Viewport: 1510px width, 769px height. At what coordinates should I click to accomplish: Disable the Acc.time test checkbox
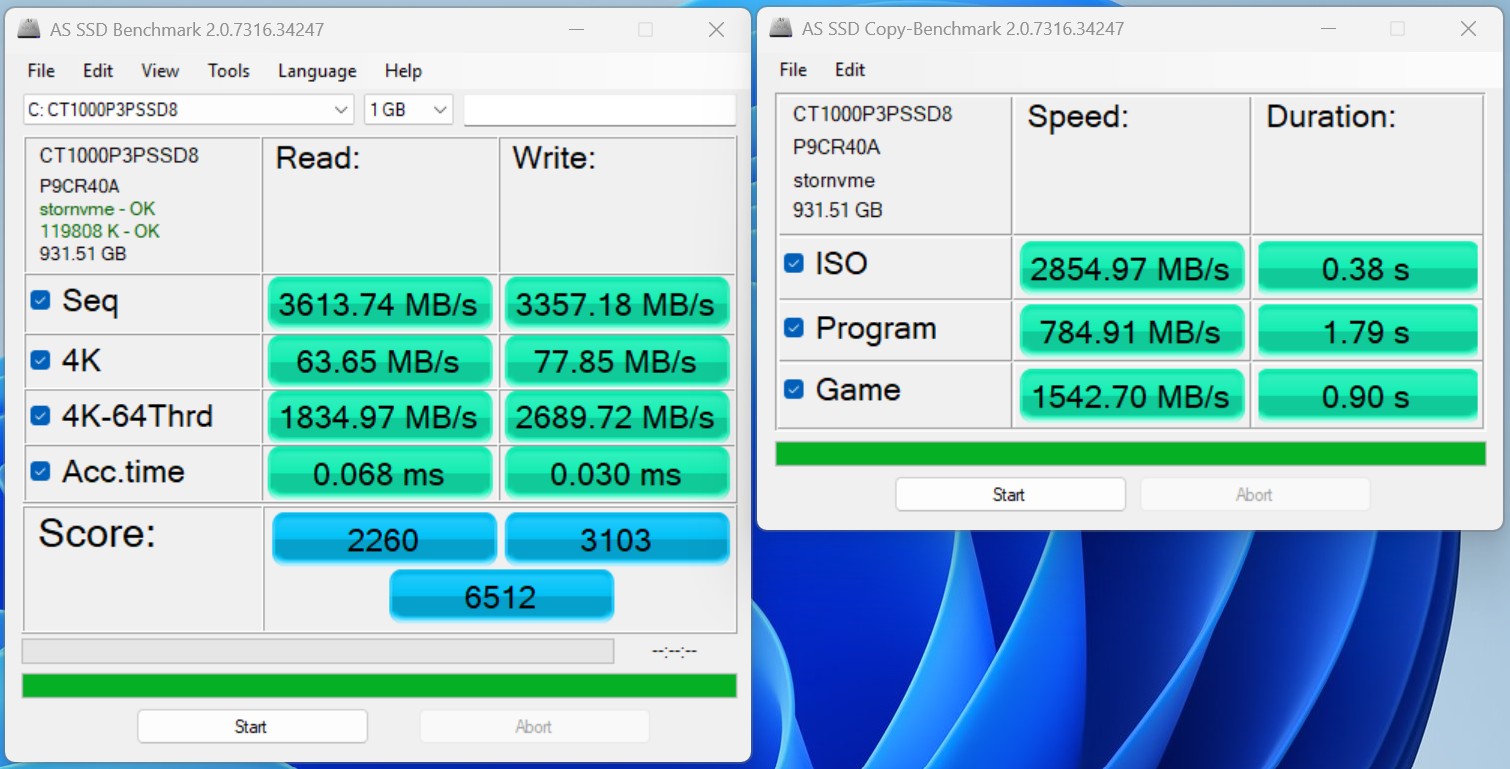[40, 471]
